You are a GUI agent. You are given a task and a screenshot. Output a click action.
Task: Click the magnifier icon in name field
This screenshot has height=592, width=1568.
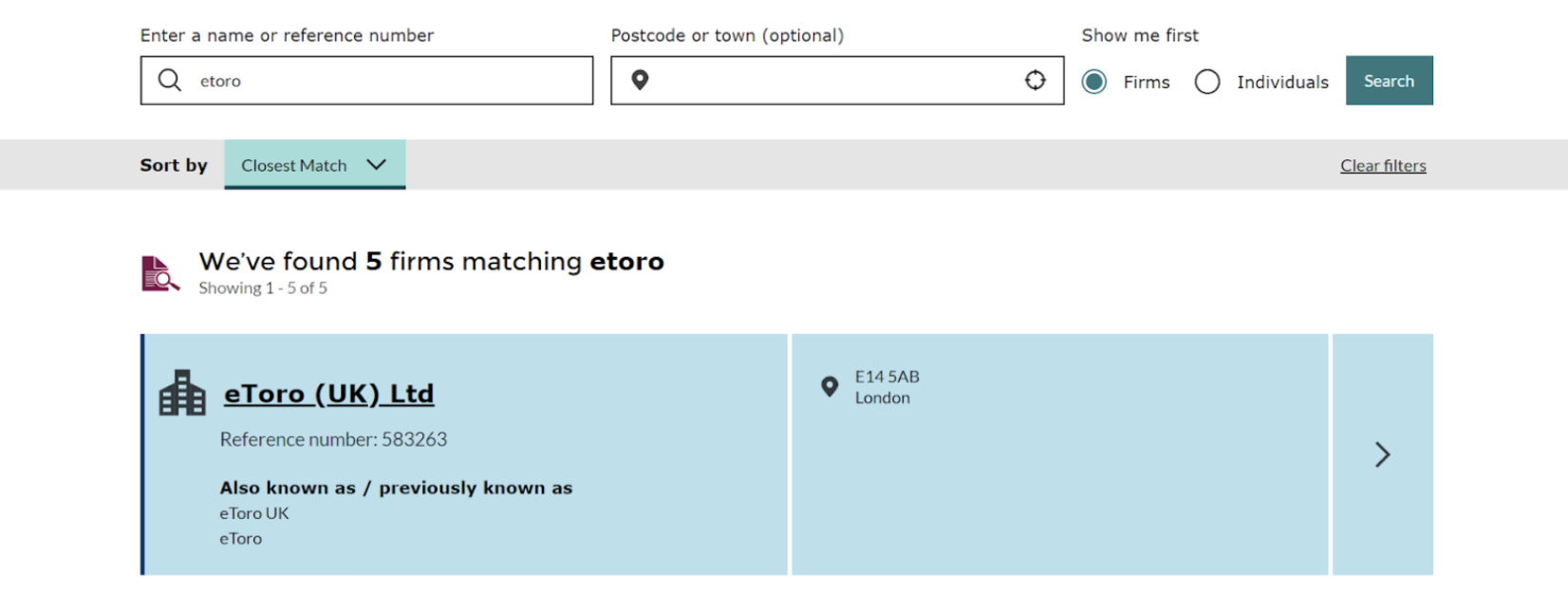click(x=170, y=81)
